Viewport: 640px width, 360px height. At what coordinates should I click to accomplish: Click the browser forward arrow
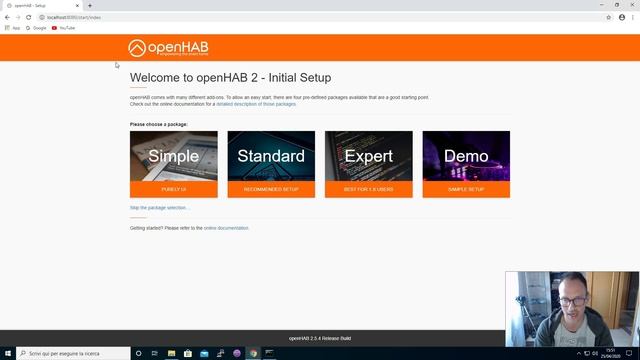point(18,18)
